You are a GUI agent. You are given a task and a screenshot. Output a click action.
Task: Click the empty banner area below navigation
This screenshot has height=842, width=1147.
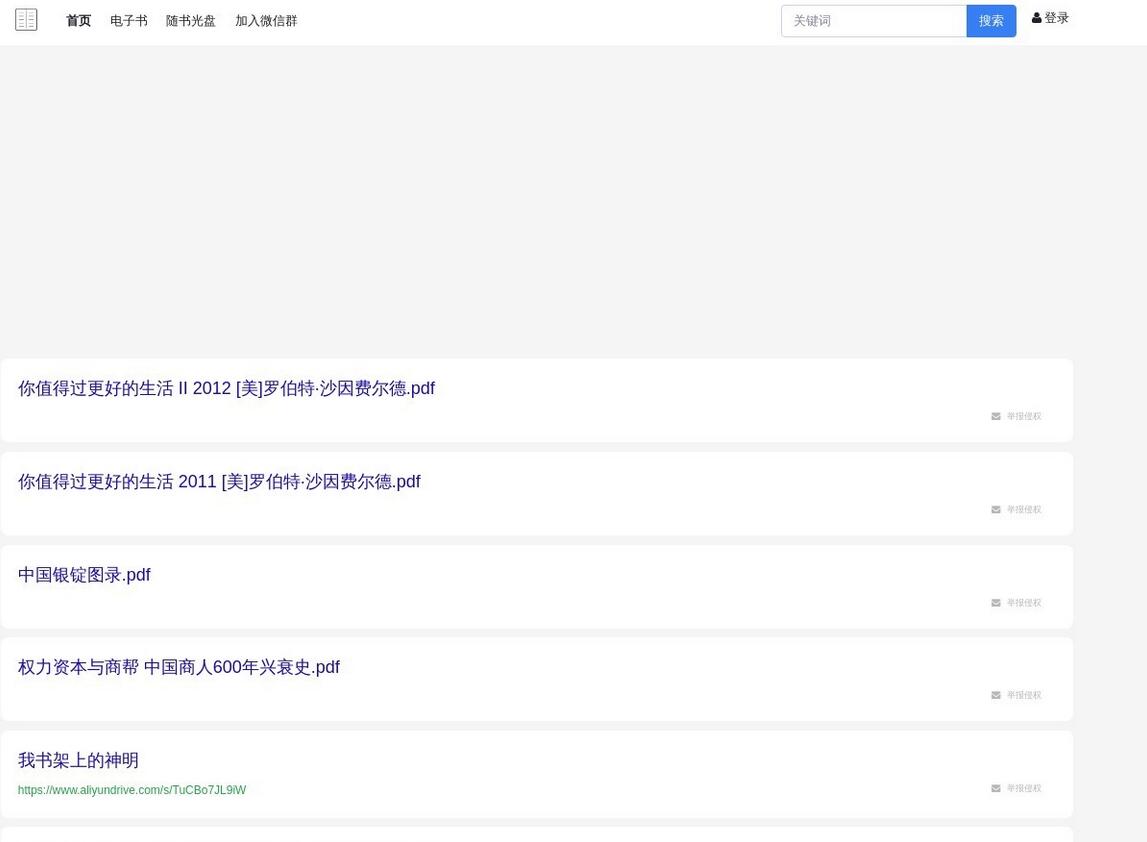[536, 200]
